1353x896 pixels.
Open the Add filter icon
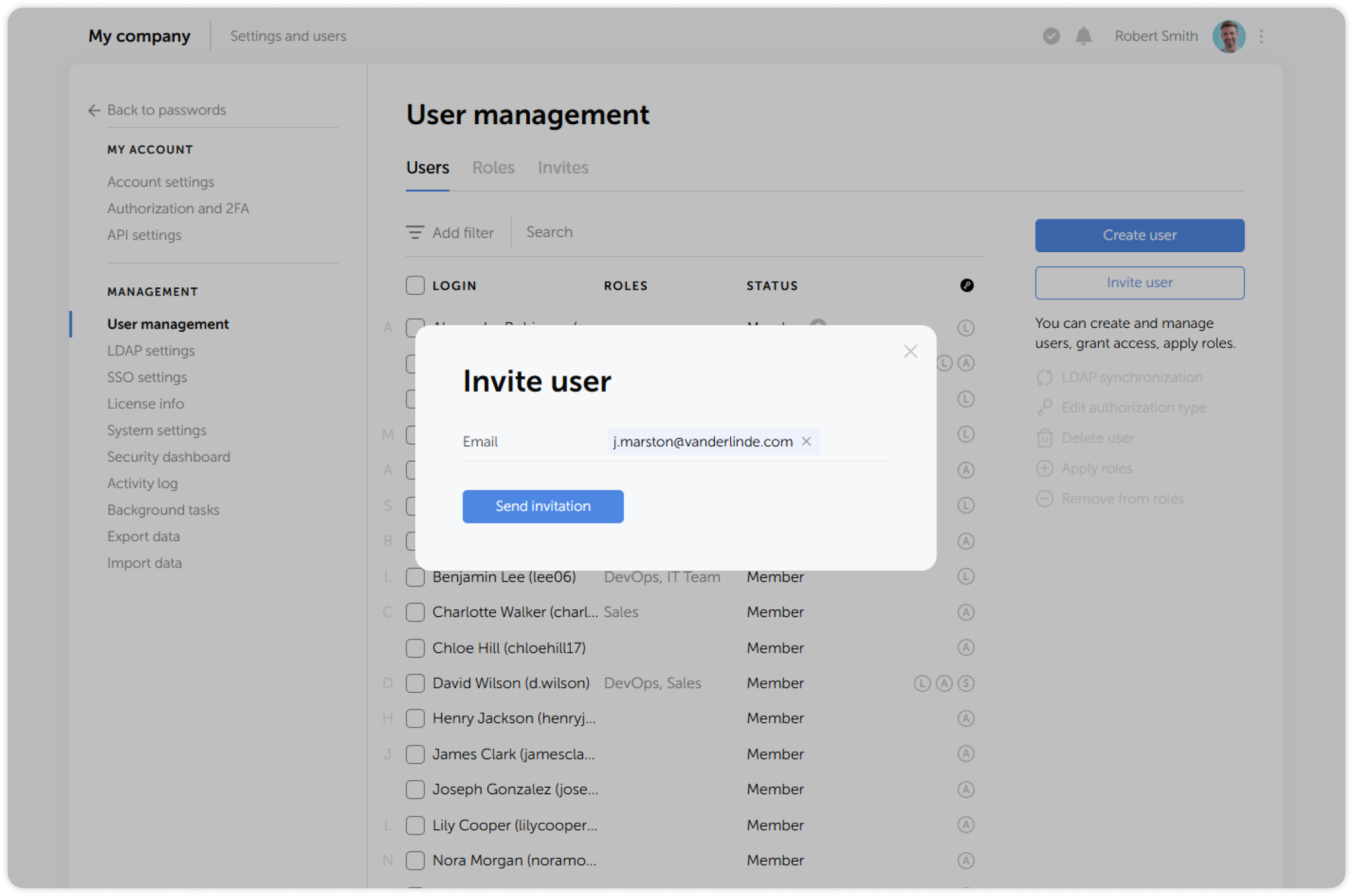[x=415, y=232]
